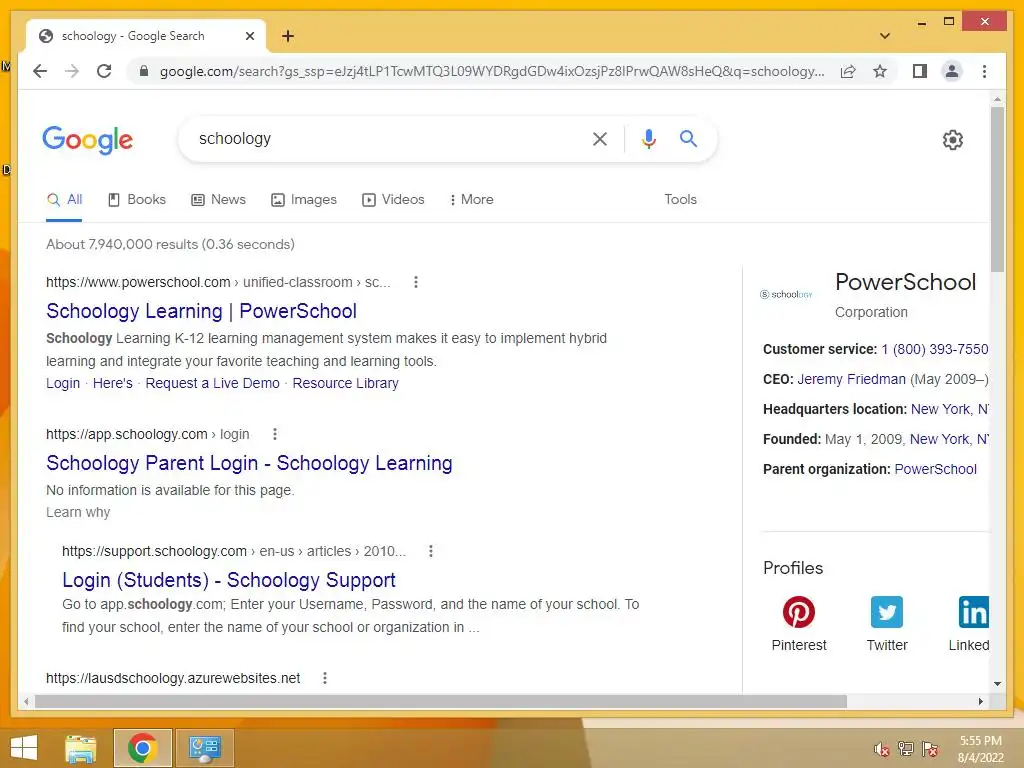Open the Pinterest profile icon
The height and width of the screenshot is (768, 1024).
tap(799, 612)
